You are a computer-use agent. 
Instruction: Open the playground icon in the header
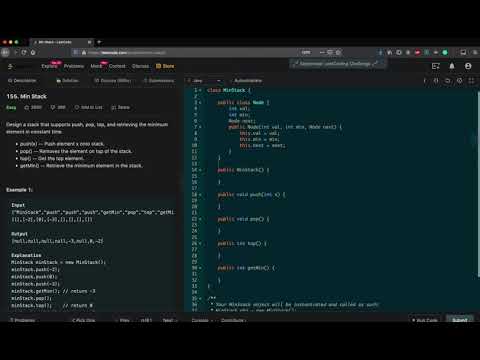[436, 66]
